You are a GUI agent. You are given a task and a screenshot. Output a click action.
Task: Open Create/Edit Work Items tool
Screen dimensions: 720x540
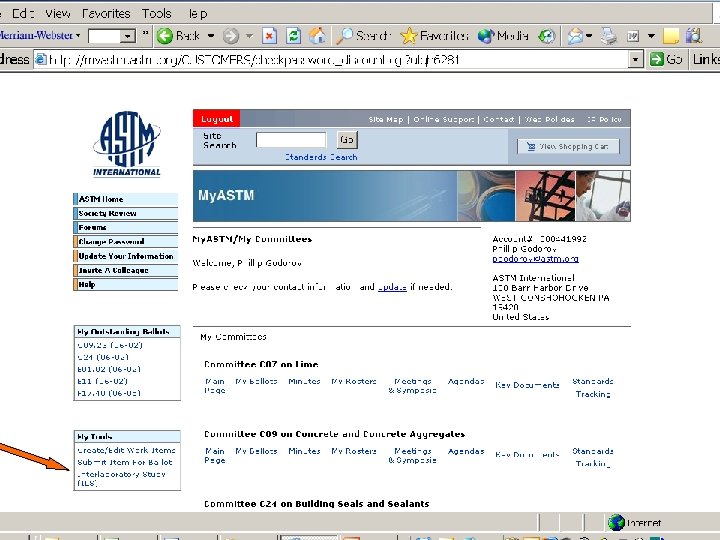coord(126,450)
